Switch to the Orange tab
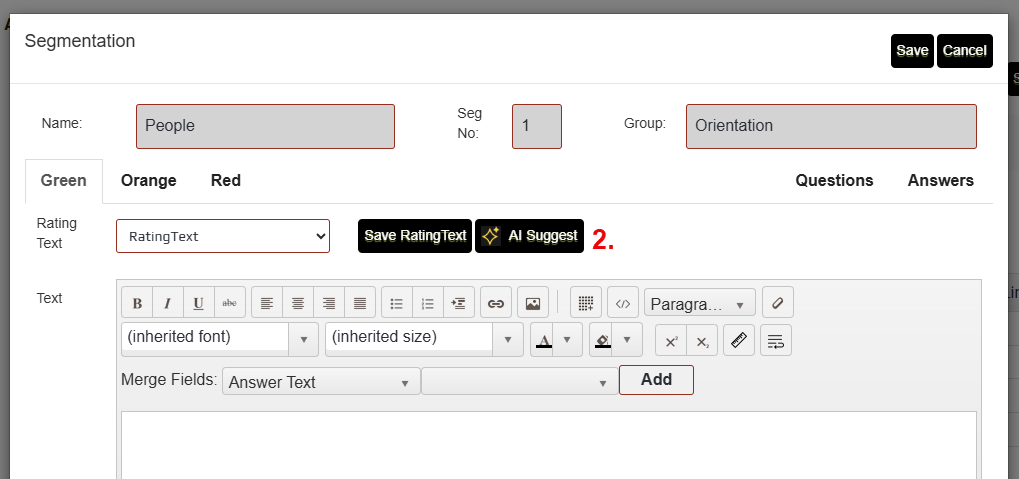 pos(149,180)
